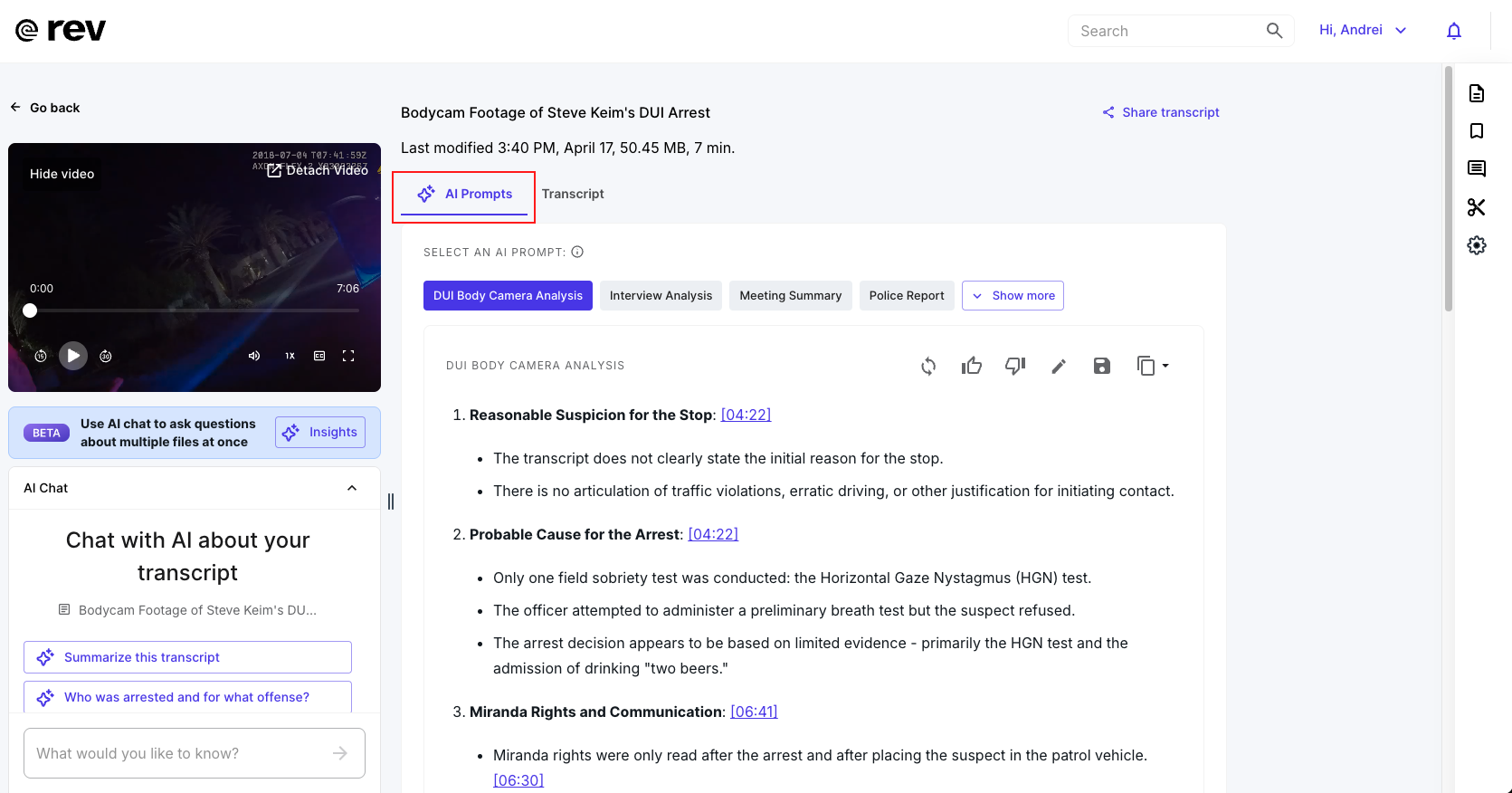The image size is (1512, 793).
Task: Switch to the Transcript tab
Action: 573,194
